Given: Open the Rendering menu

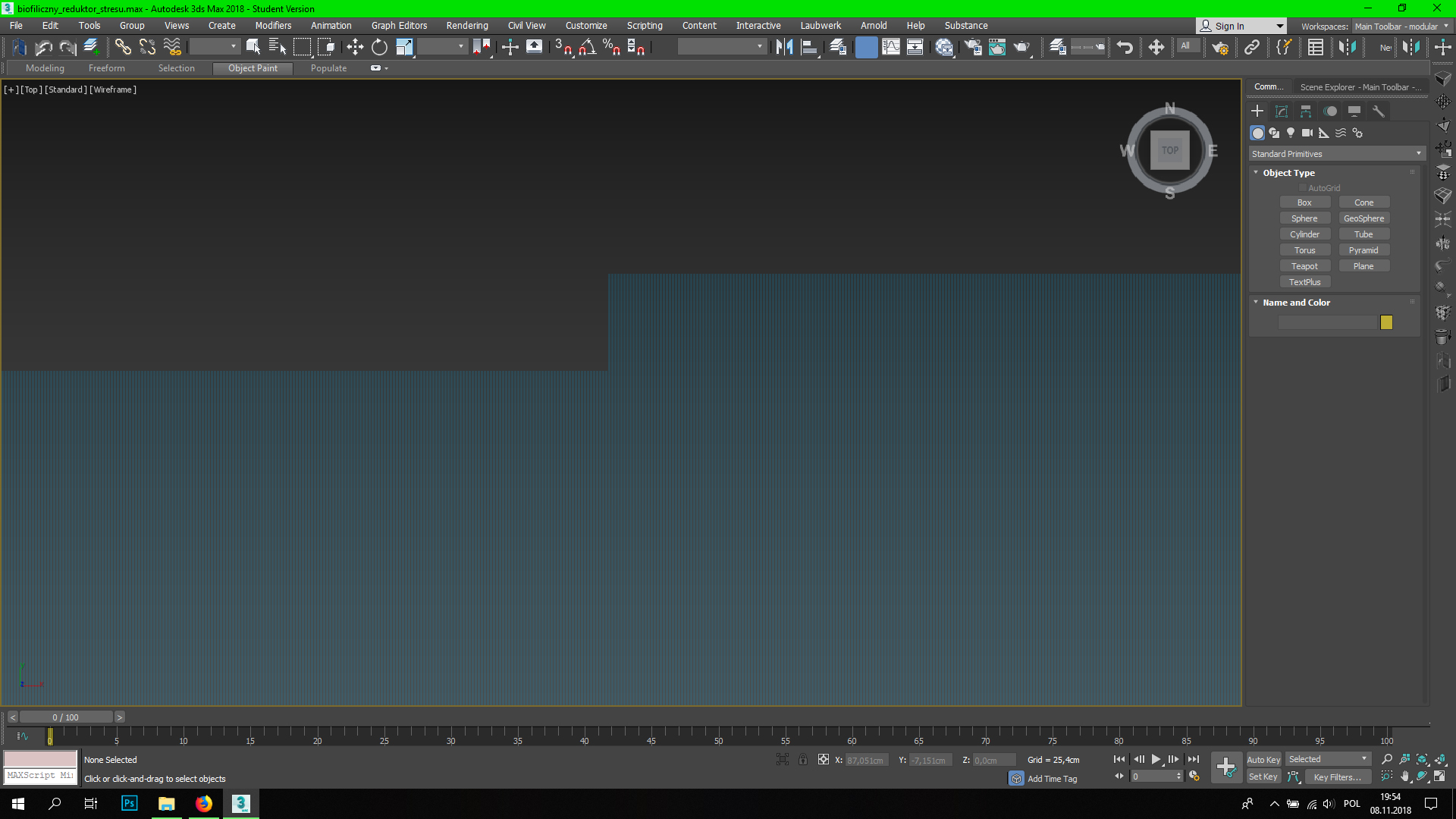Looking at the screenshot, I should pos(466,25).
